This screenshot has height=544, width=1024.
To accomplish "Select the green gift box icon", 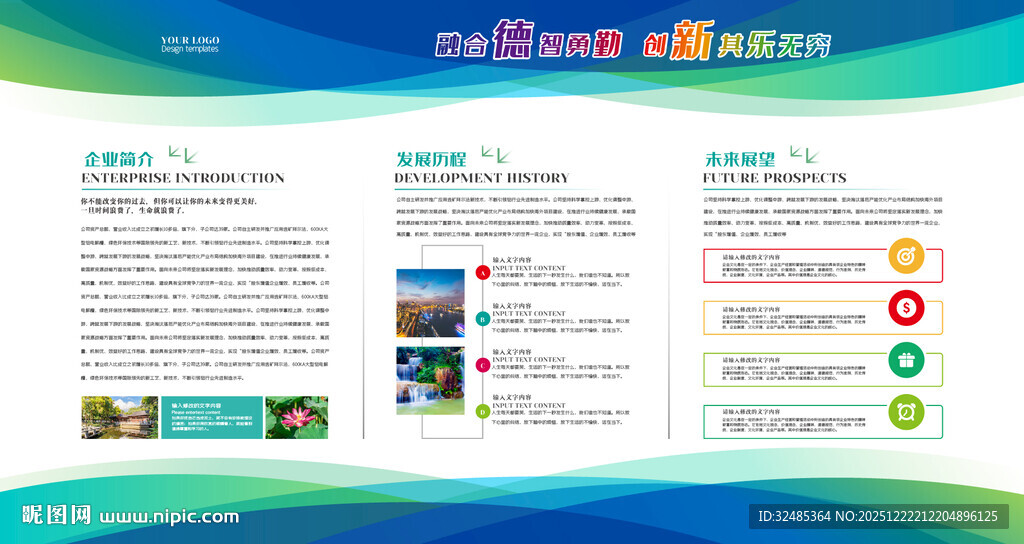I will coord(905,360).
